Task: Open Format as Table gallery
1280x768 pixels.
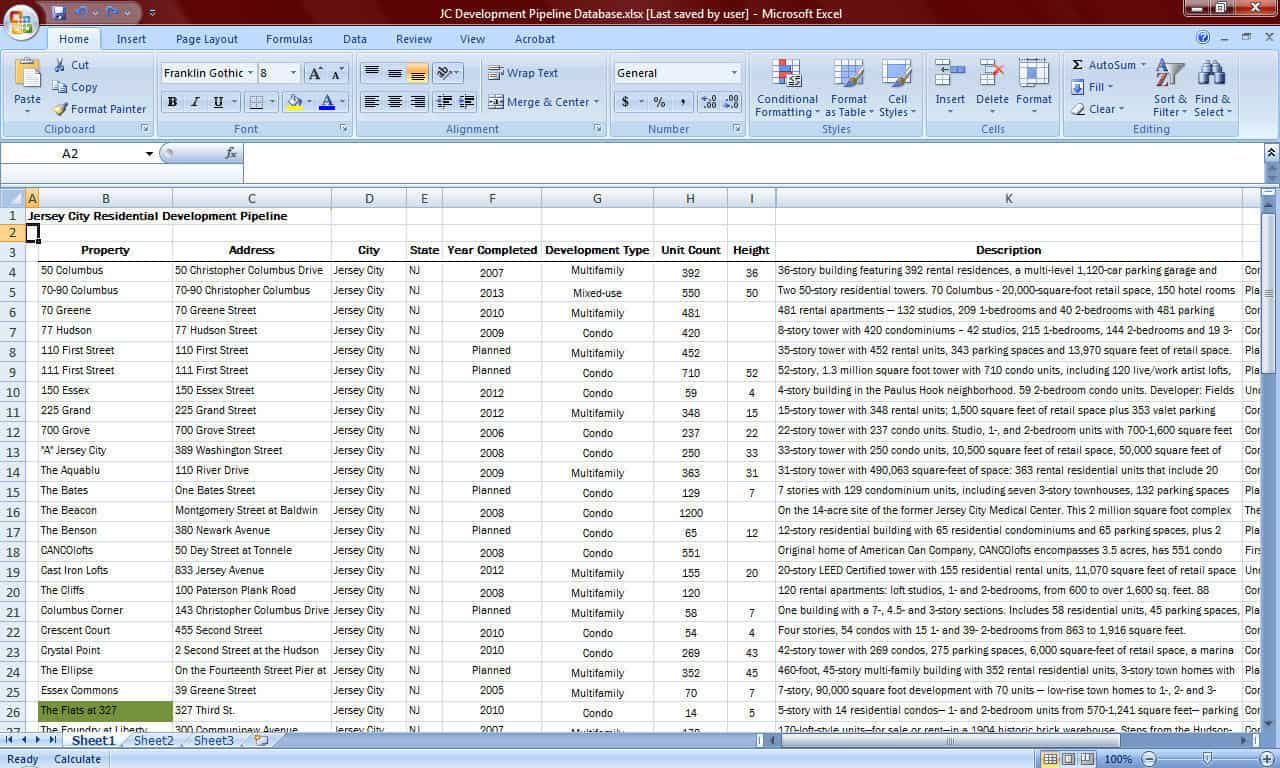Action: click(x=849, y=88)
